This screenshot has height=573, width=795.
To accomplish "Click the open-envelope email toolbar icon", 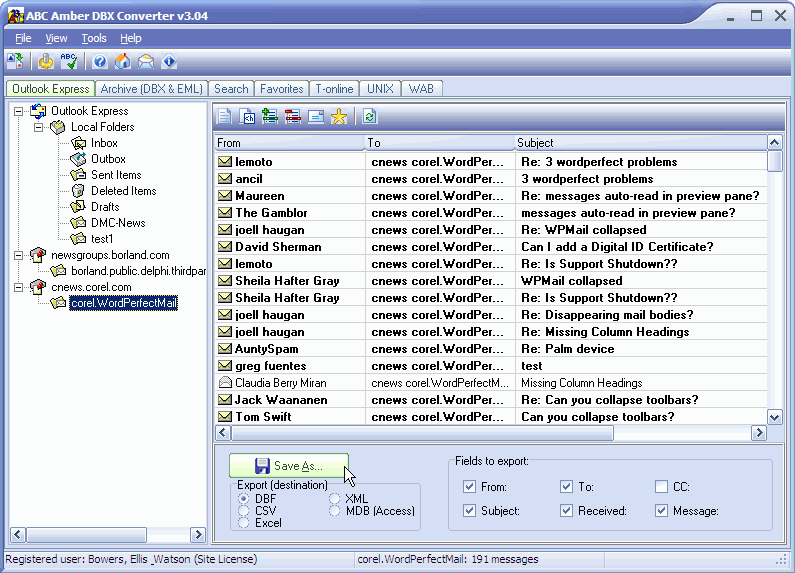I will (146, 61).
